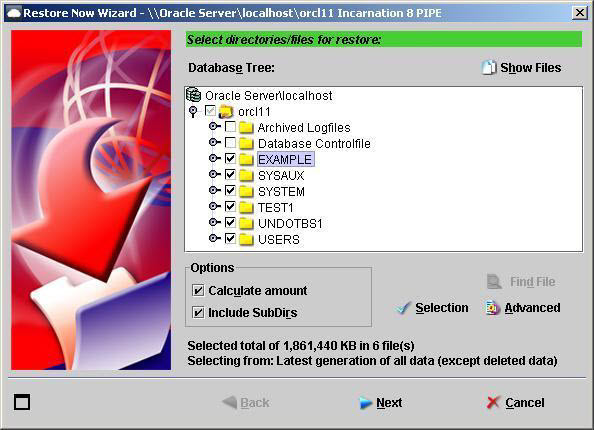Click the square icon at bottom left
This screenshot has width=594, height=430.
pos(22,402)
